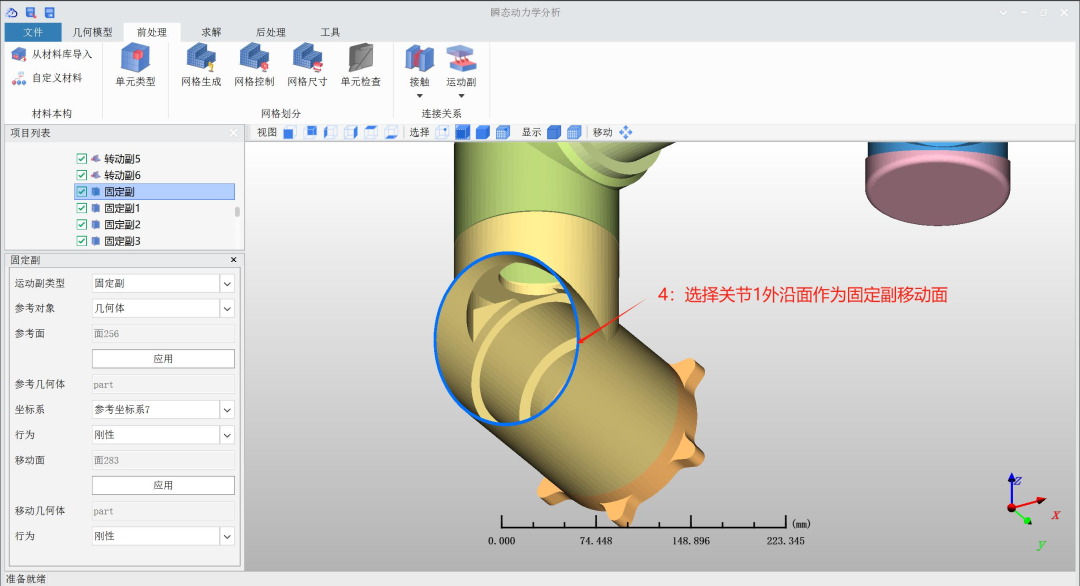Switch to the 后处理 tab
This screenshot has width=1080, height=586.
point(271,32)
